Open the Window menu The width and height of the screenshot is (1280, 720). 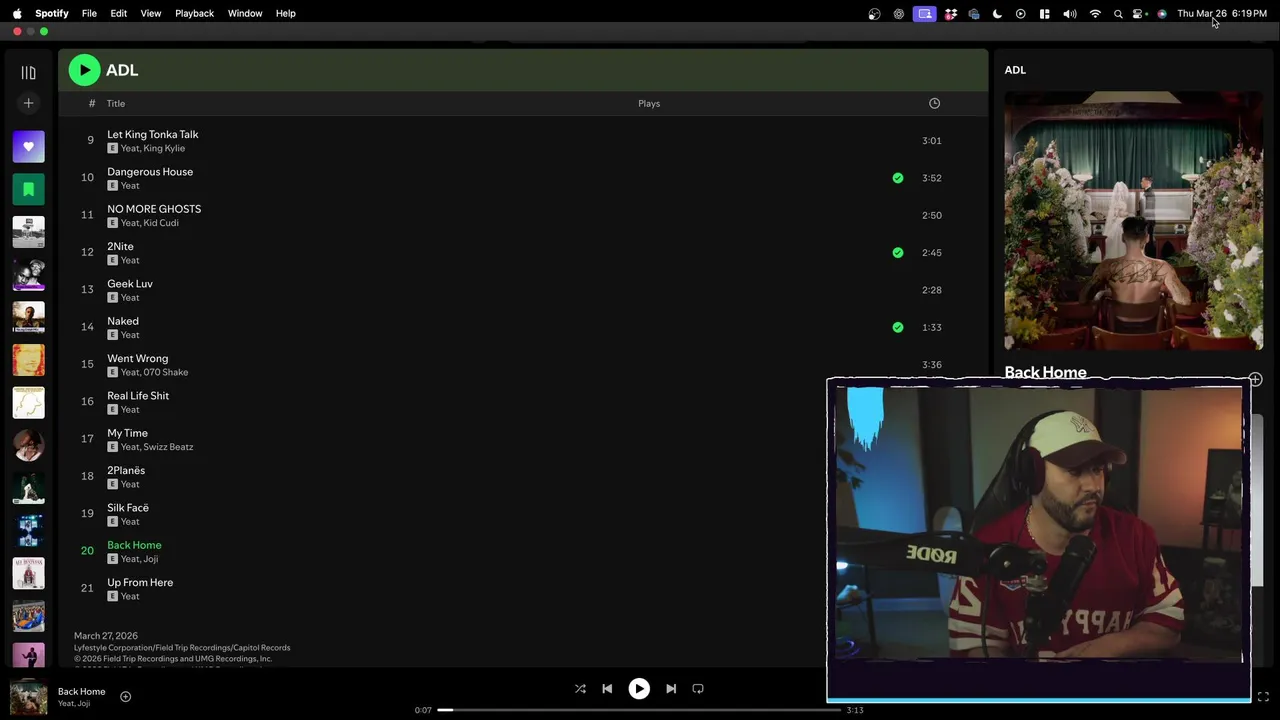(x=245, y=13)
